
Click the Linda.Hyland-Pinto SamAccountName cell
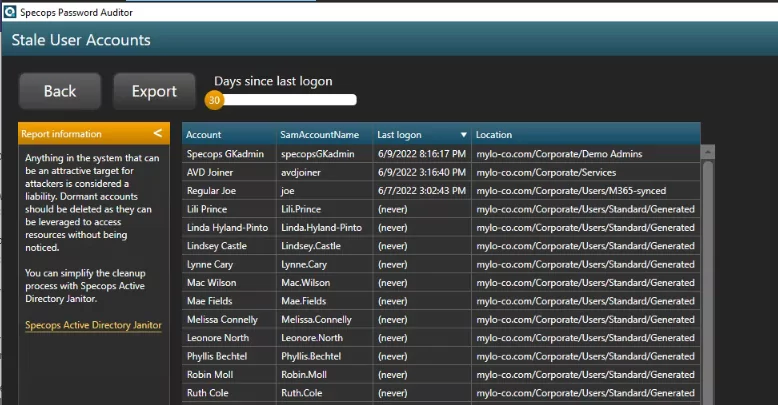[x=324, y=227]
